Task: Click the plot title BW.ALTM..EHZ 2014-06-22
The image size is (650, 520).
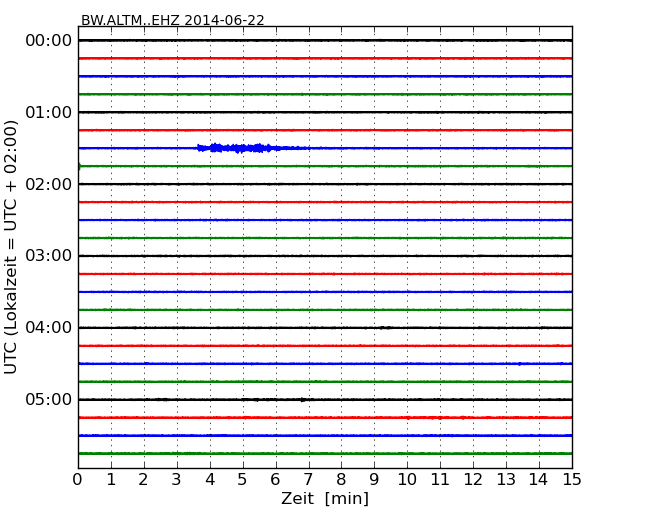Action: click(x=172, y=20)
